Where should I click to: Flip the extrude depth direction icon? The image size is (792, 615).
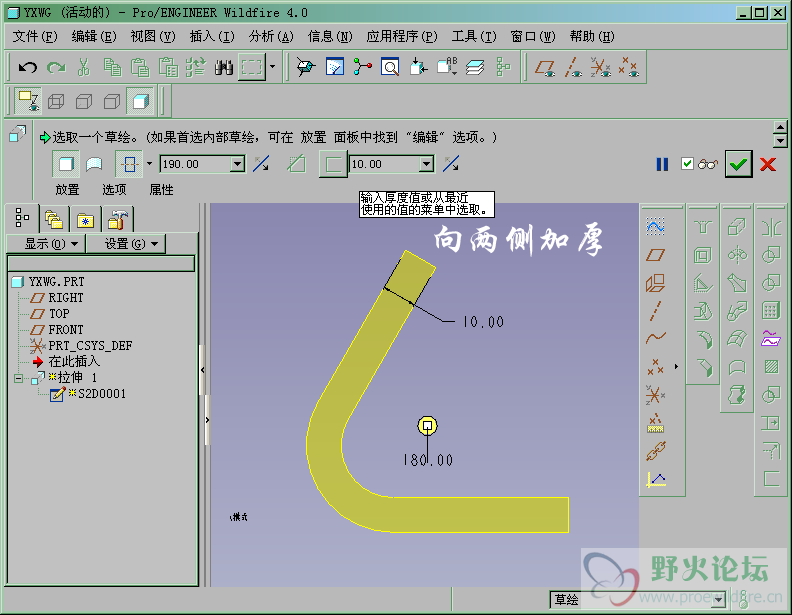coord(261,164)
